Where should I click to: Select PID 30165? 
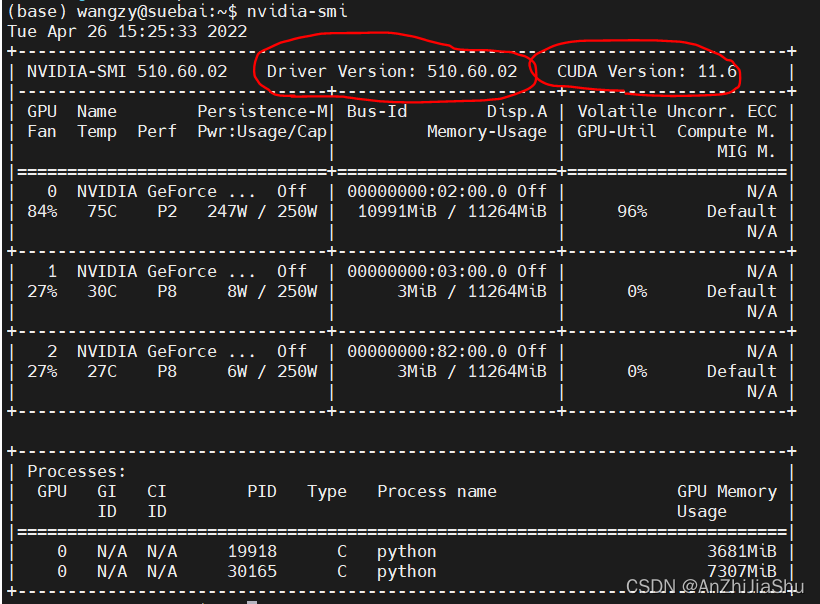[252, 572]
